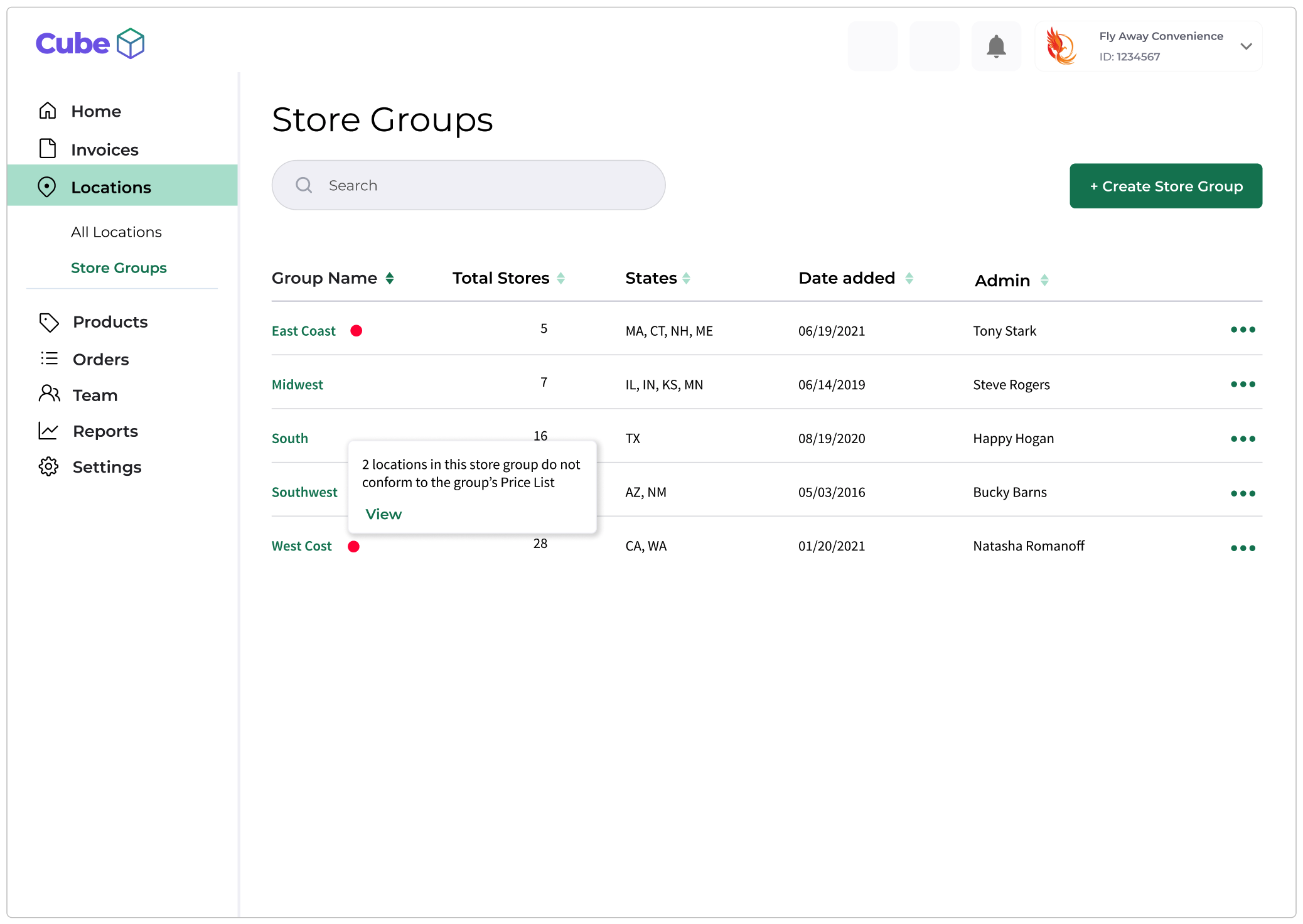
Task: Click blank header button beside the bell
Action: [935, 46]
